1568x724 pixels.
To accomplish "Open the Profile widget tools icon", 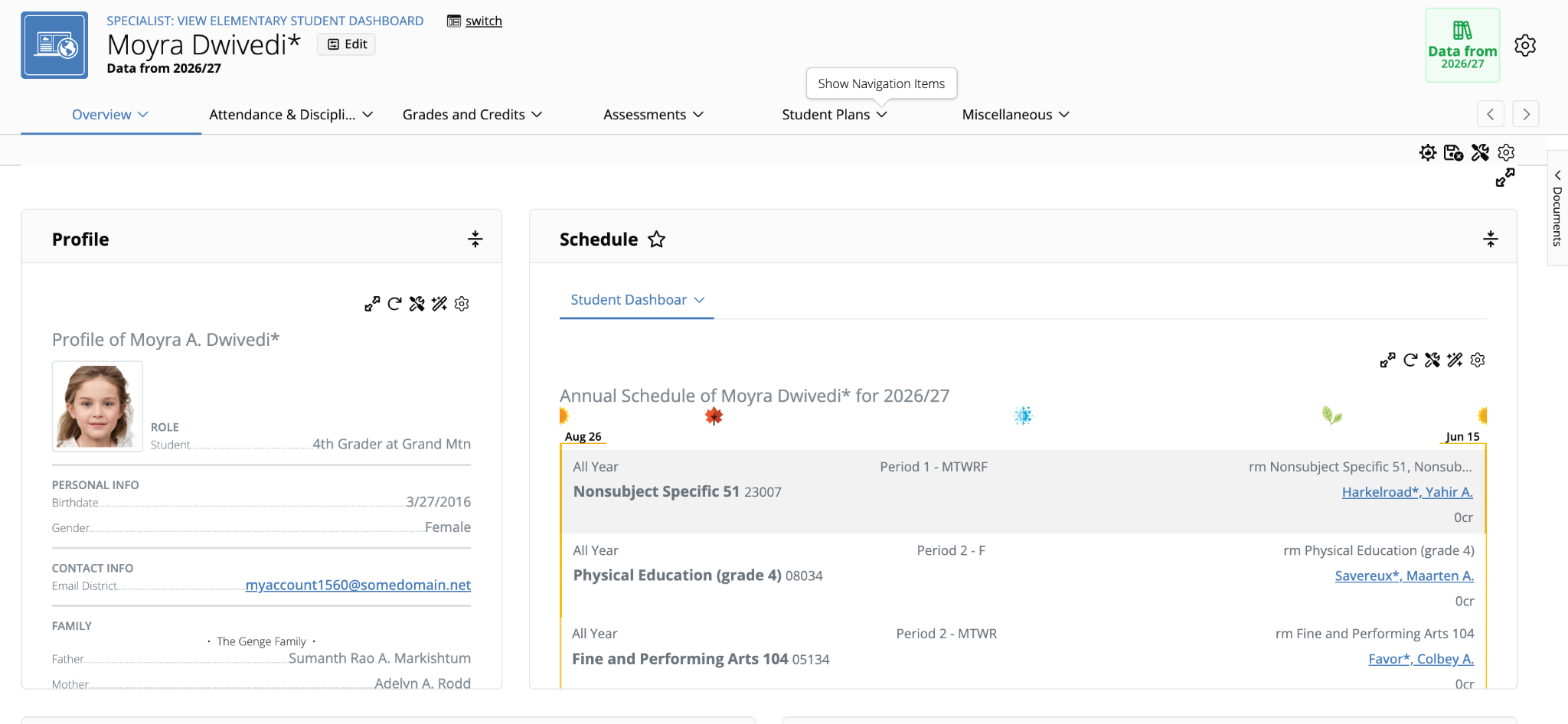I will (416, 304).
